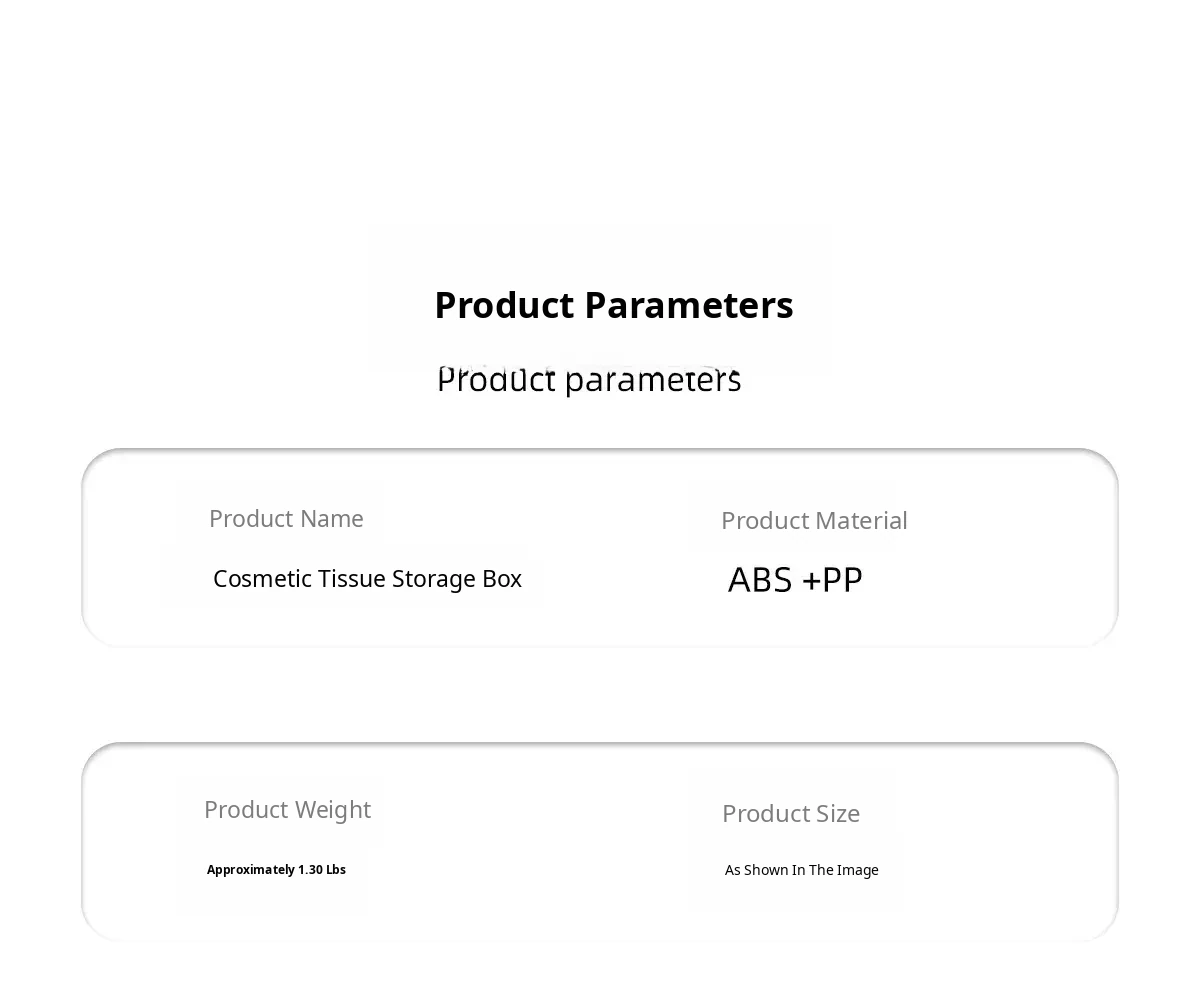Screen dimensions: 1200x997
Task: Click the word Tissue in product name
Action: coord(352,579)
